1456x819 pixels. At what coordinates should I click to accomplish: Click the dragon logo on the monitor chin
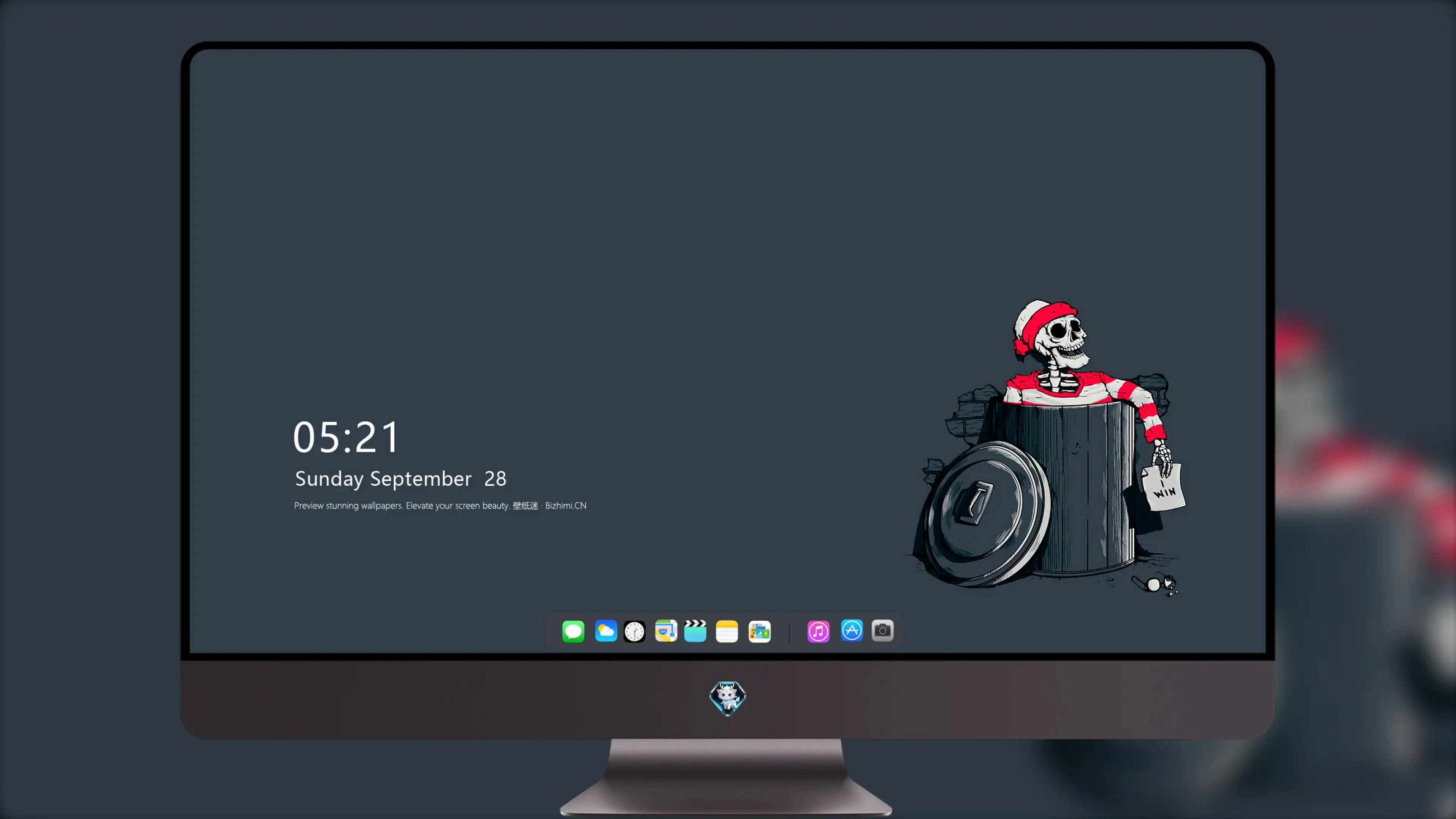pyautogui.click(x=728, y=698)
